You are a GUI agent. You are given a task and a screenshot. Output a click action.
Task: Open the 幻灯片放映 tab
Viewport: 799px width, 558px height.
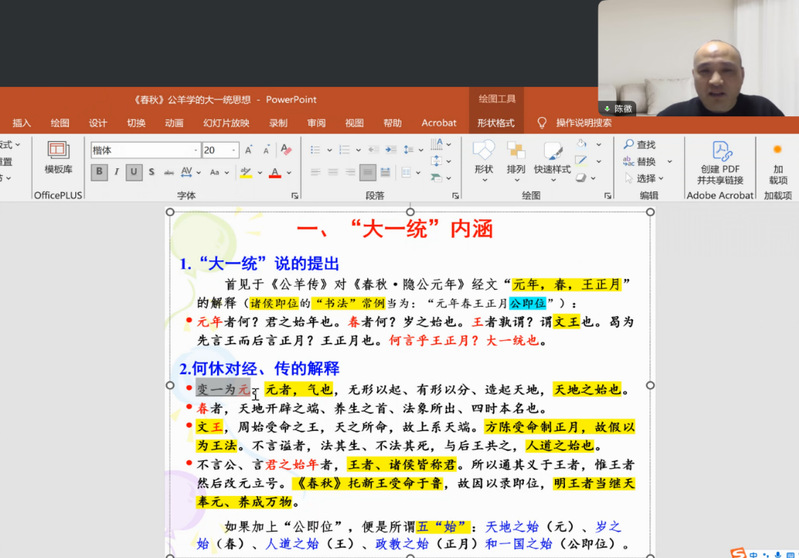click(x=226, y=123)
